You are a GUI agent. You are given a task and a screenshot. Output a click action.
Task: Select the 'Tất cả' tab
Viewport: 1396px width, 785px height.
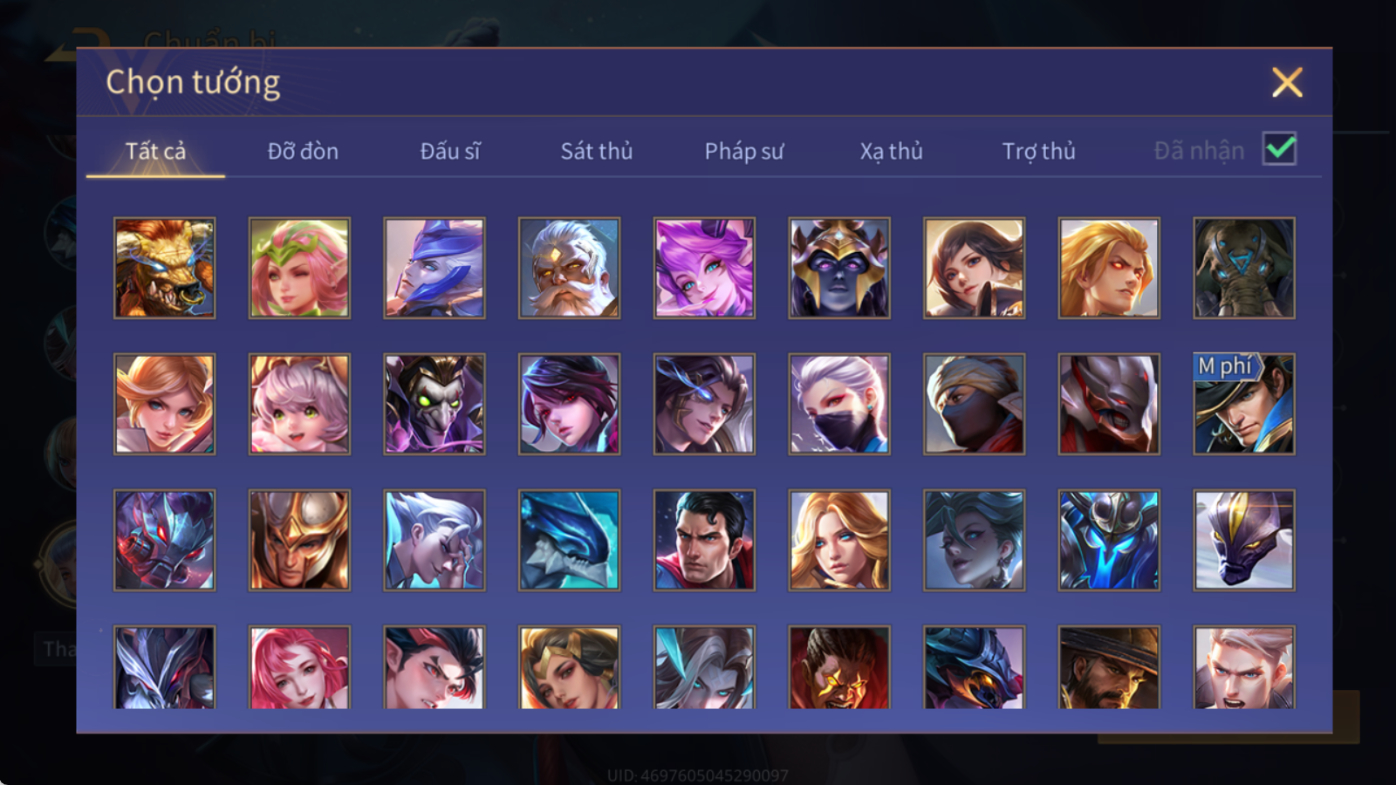tap(156, 151)
